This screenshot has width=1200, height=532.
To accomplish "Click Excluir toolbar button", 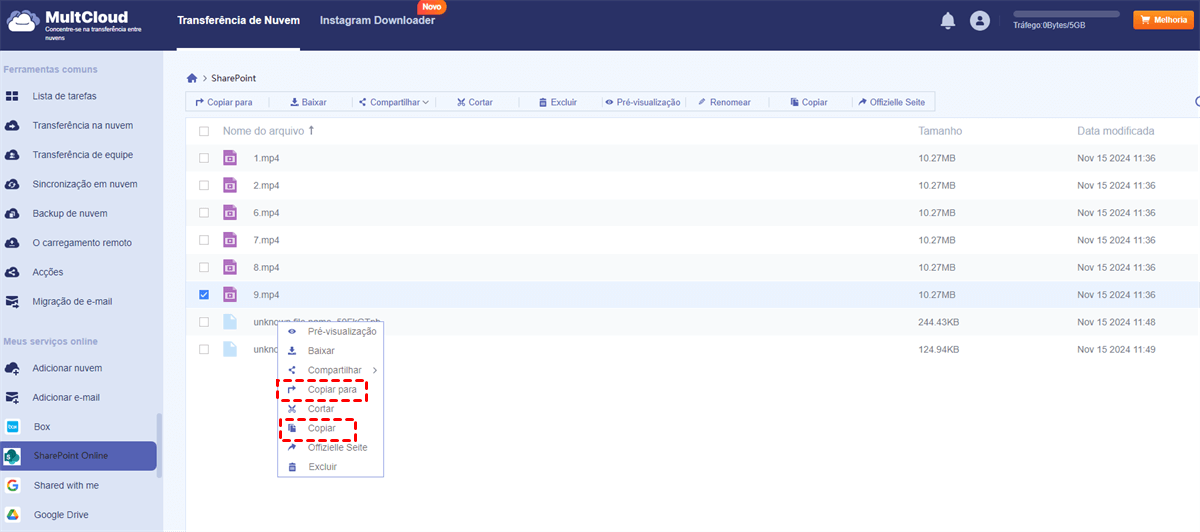I will 557,102.
